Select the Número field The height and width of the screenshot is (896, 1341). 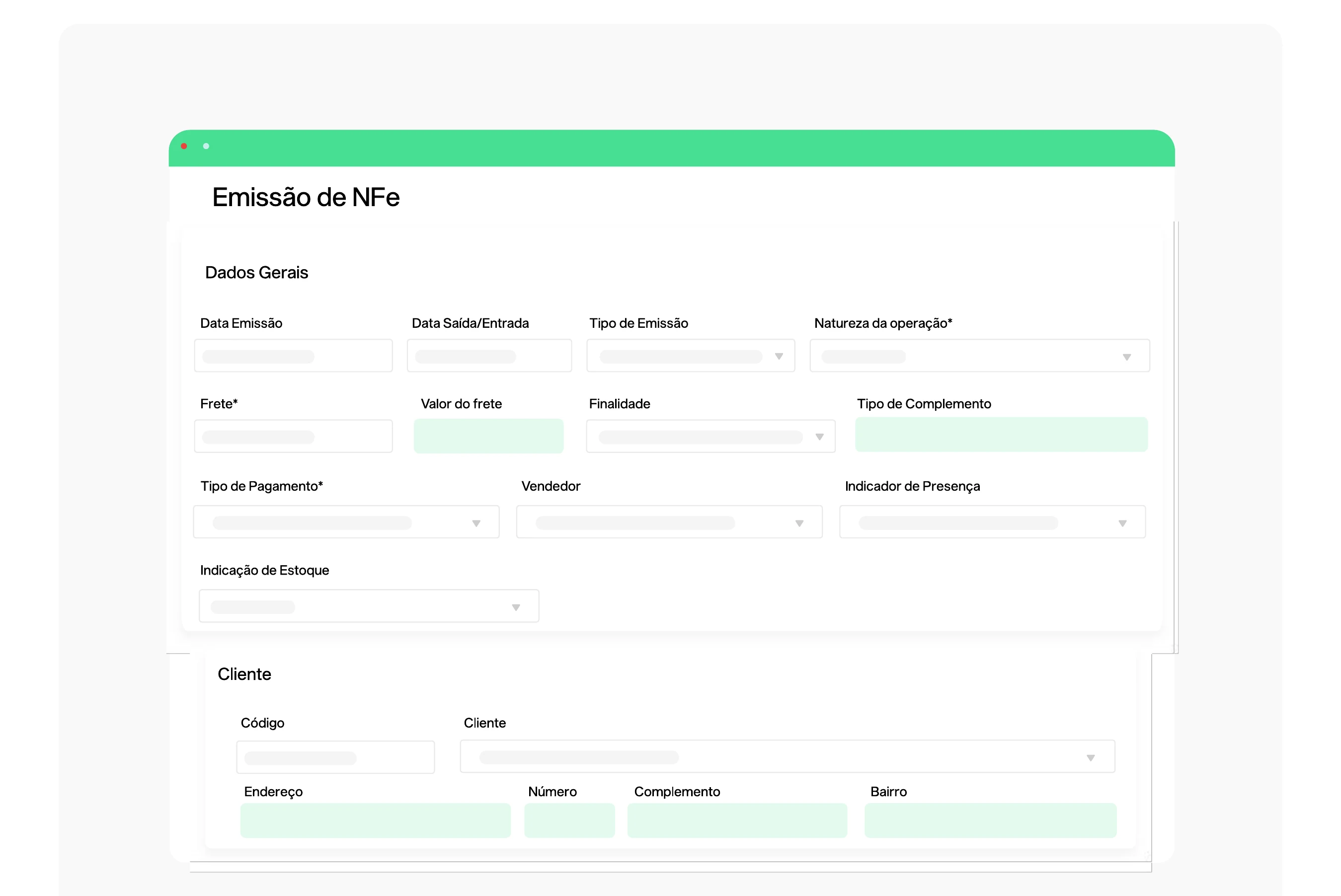tap(569, 821)
